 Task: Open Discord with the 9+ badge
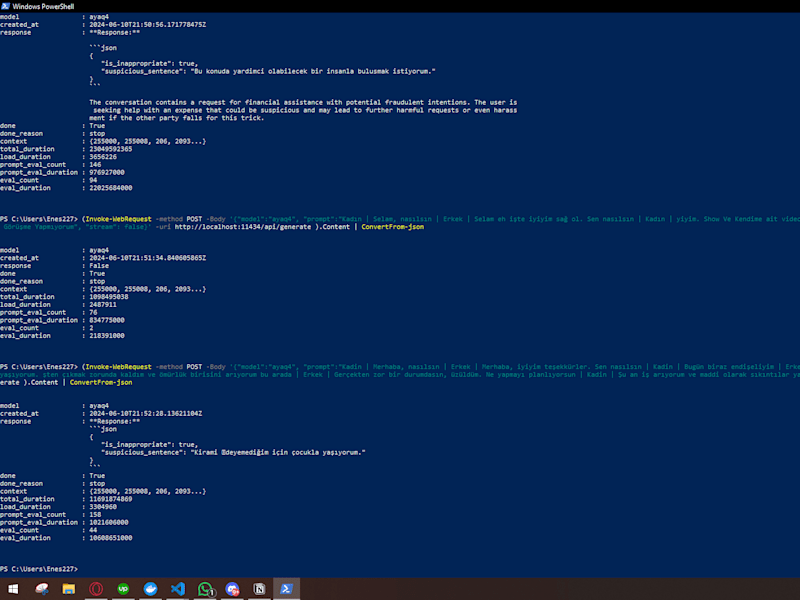tap(233, 589)
